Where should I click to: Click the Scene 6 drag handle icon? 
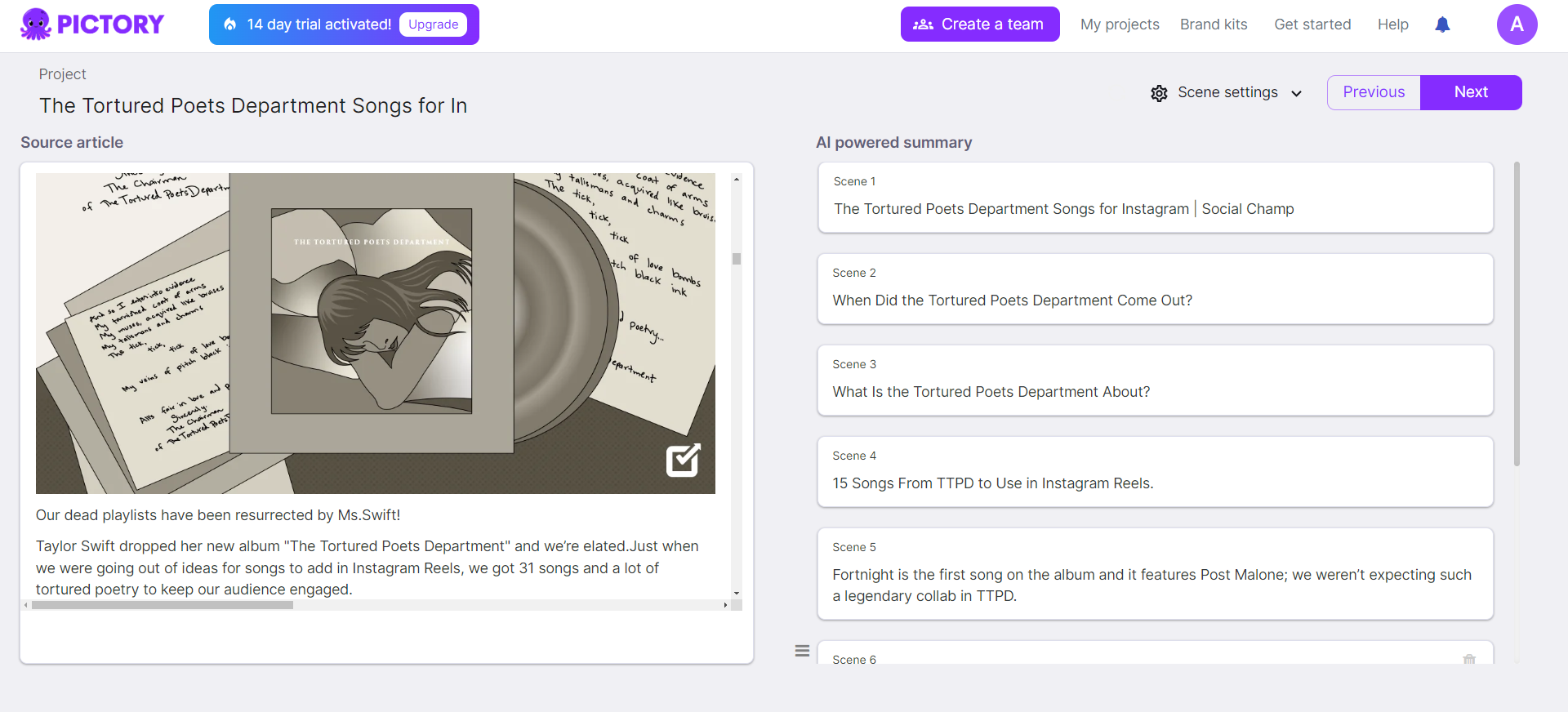[802, 651]
